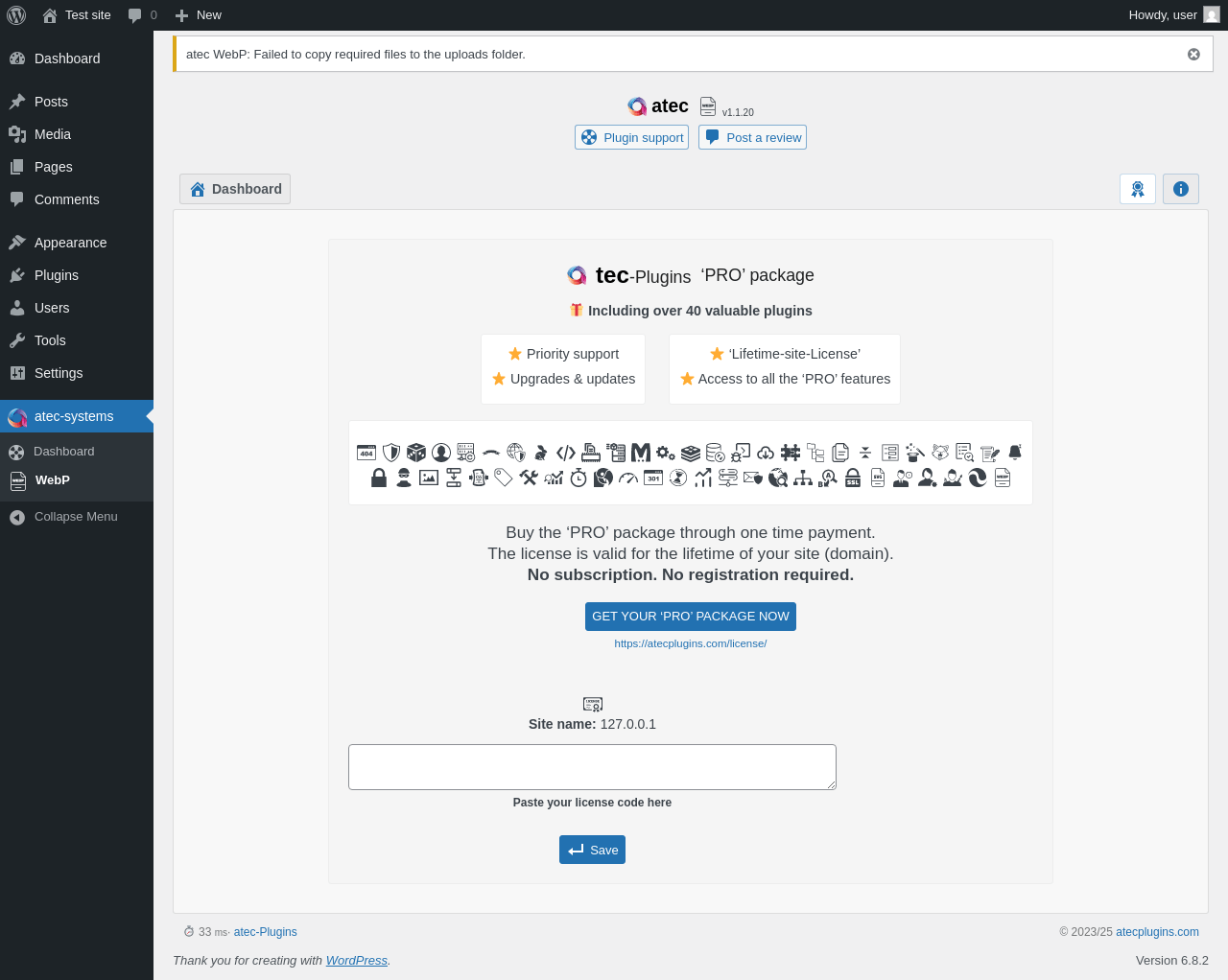Dismiss the atec WebP failed-copy notice
Image resolution: width=1228 pixels, height=980 pixels.
tap(1193, 55)
